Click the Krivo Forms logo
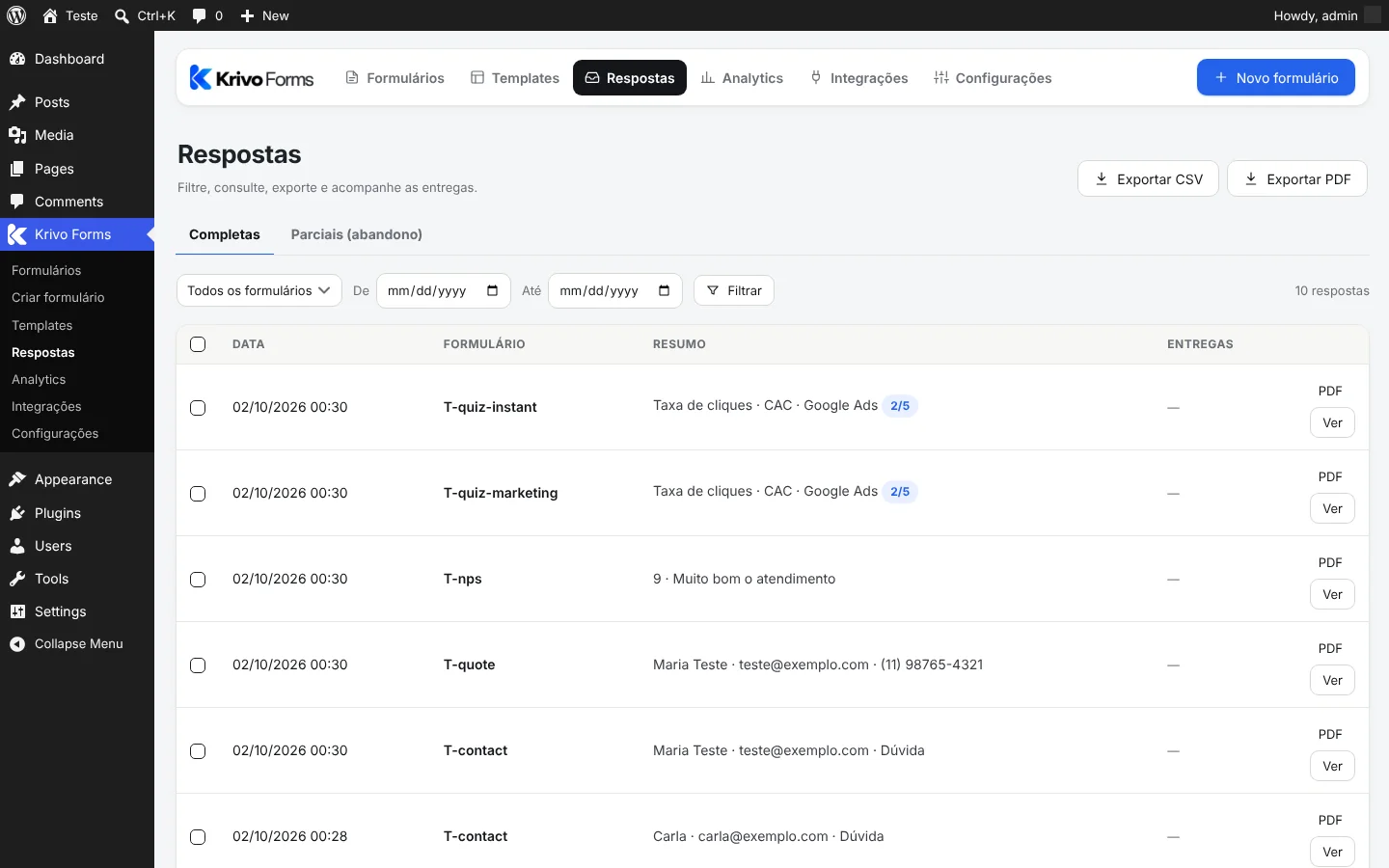This screenshot has height=868, width=1389. pos(252,78)
